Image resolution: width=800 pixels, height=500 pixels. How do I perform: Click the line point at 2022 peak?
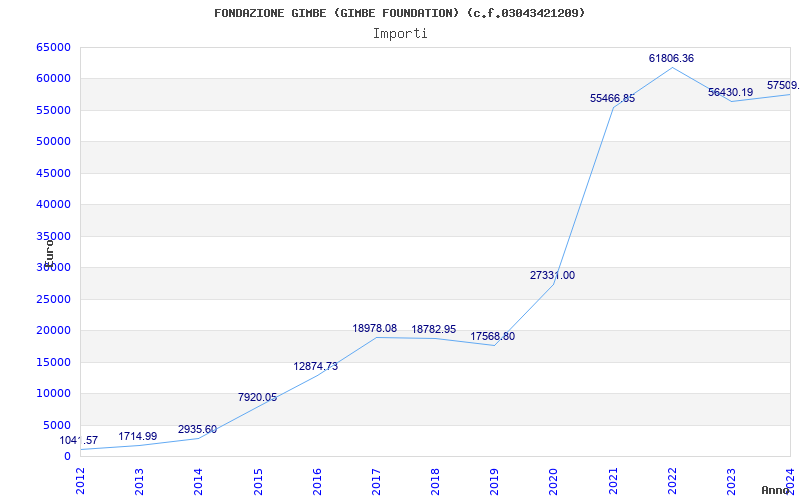tap(672, 67)
